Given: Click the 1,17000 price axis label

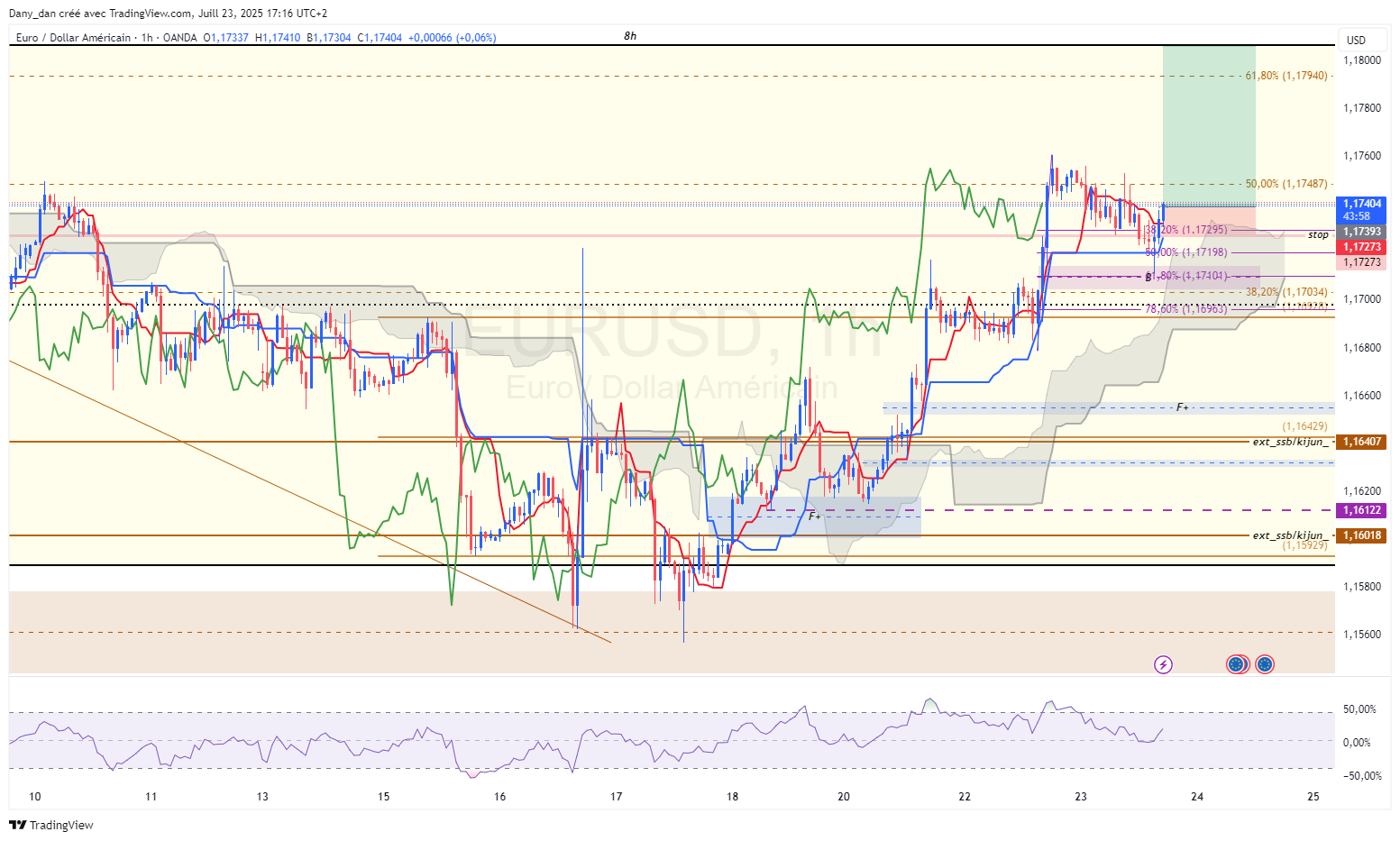Looking at the screenshot, I should (x=1362, y=299).
